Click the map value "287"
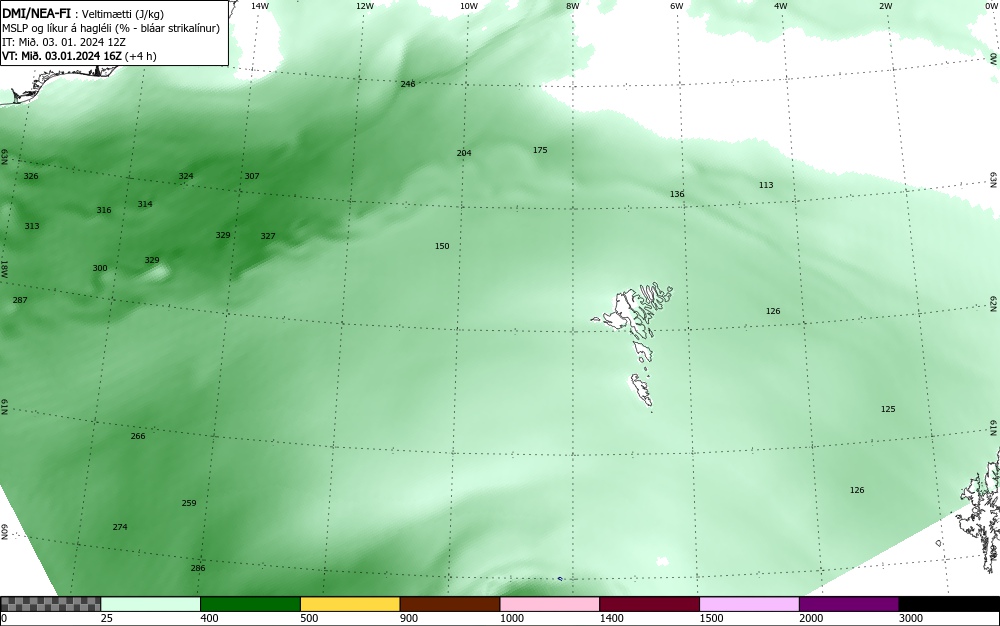 pos(20,300)
